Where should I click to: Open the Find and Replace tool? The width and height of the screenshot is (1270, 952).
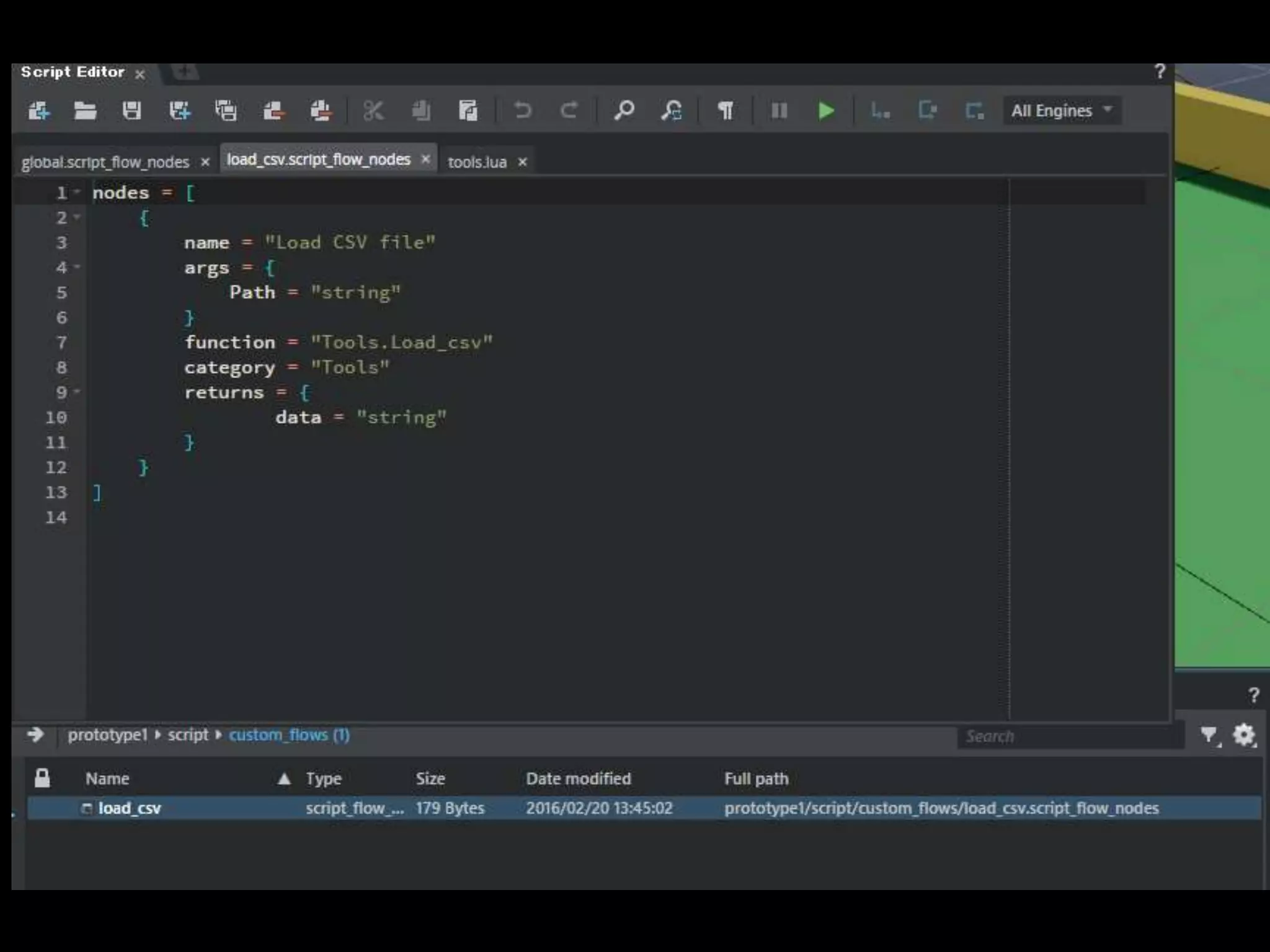coord(671,111)
